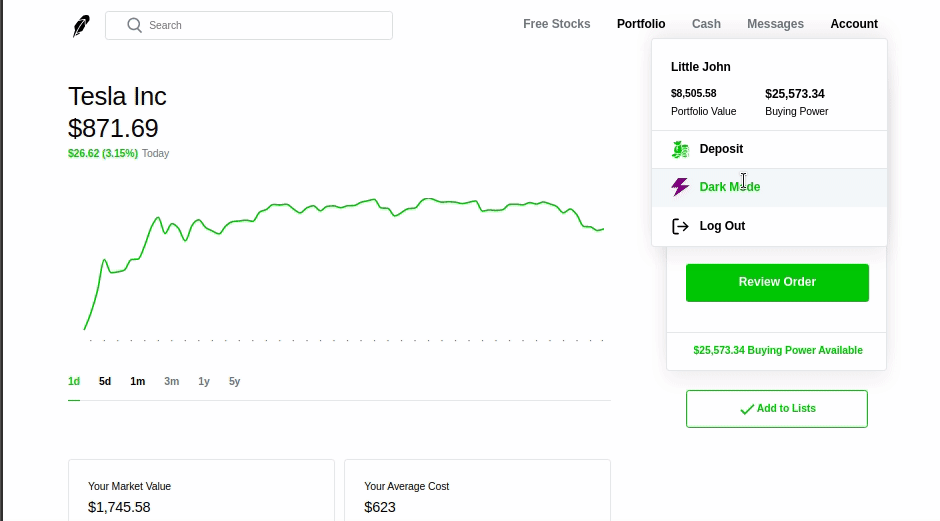The image size is (940, 521).
Task: Click the magnifying glass search icon
Action: 134,25
